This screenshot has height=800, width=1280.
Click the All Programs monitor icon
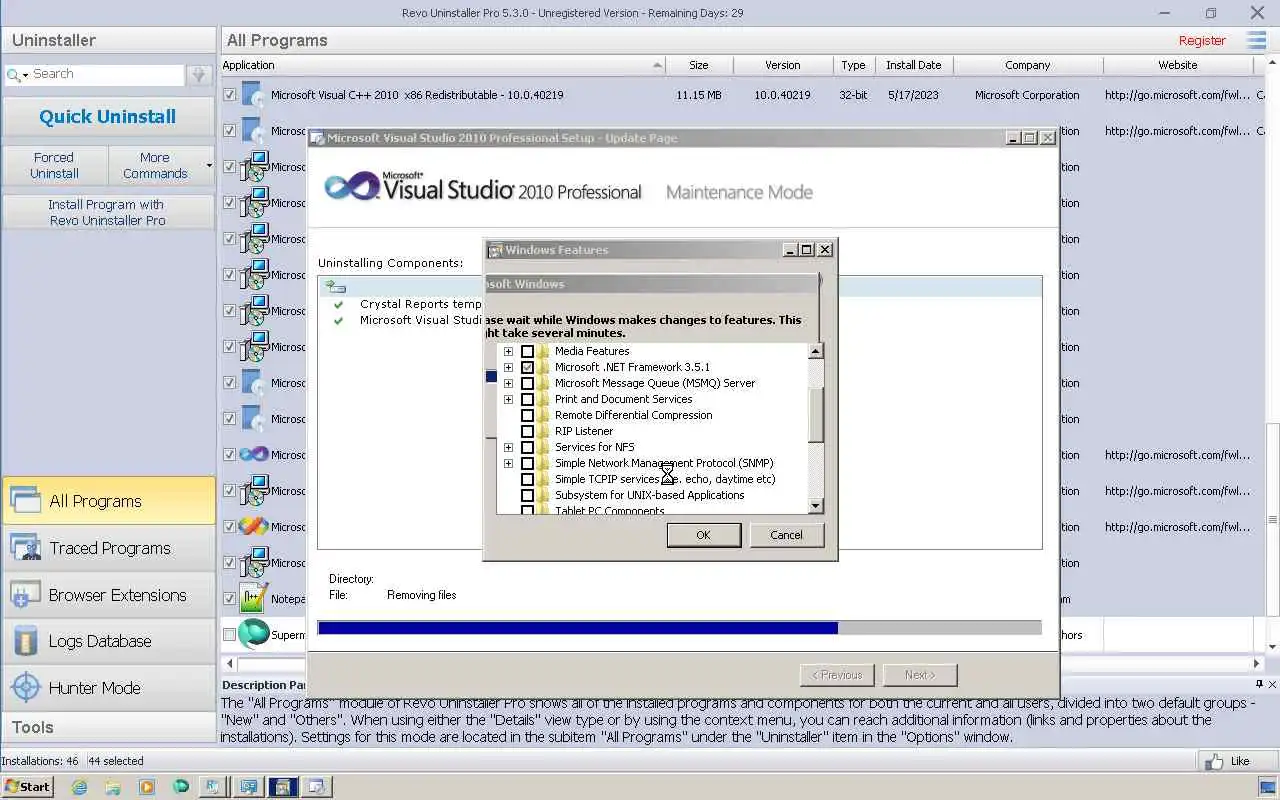(24, 500)
